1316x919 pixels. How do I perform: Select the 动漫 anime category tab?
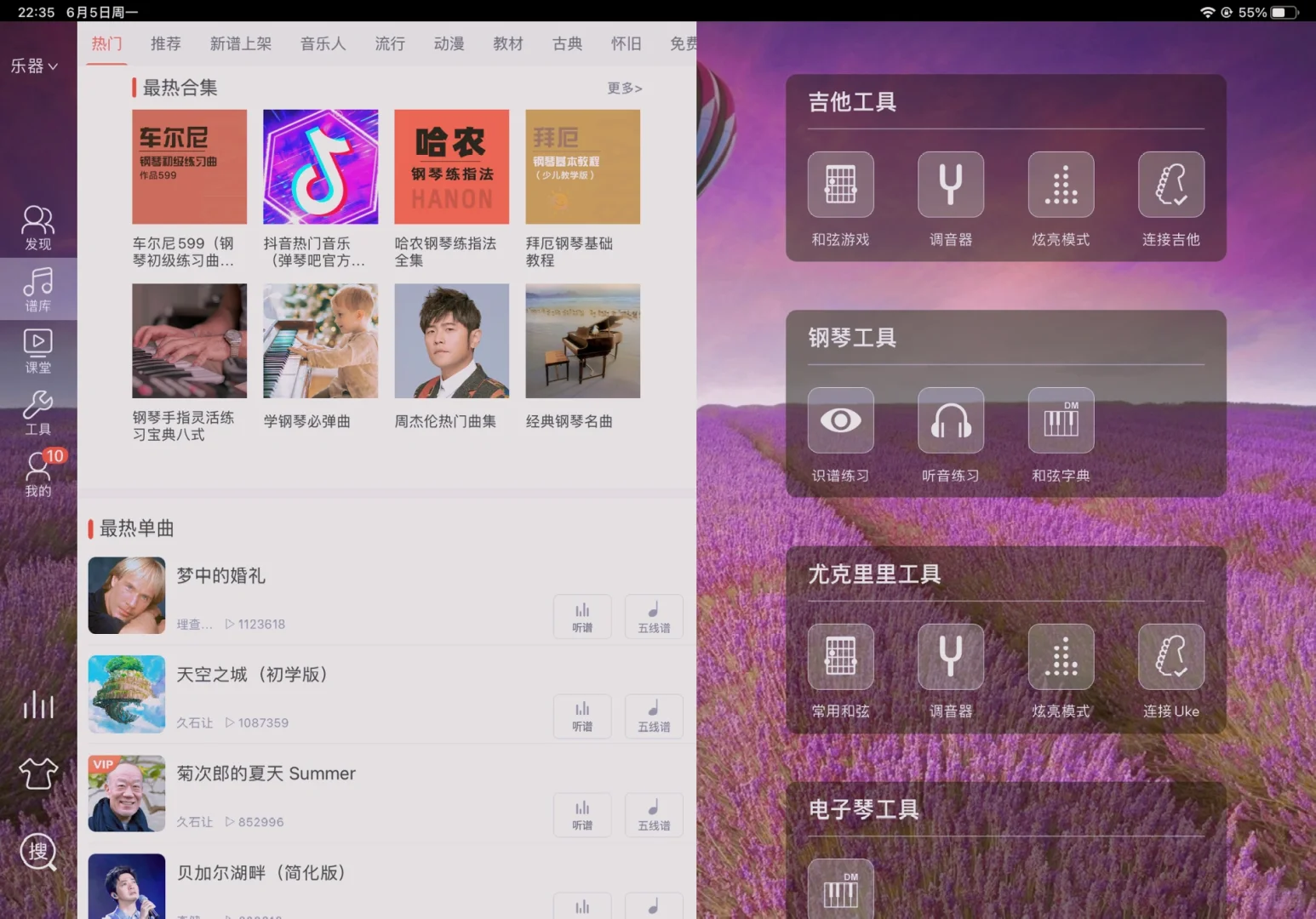click(449, 43)
